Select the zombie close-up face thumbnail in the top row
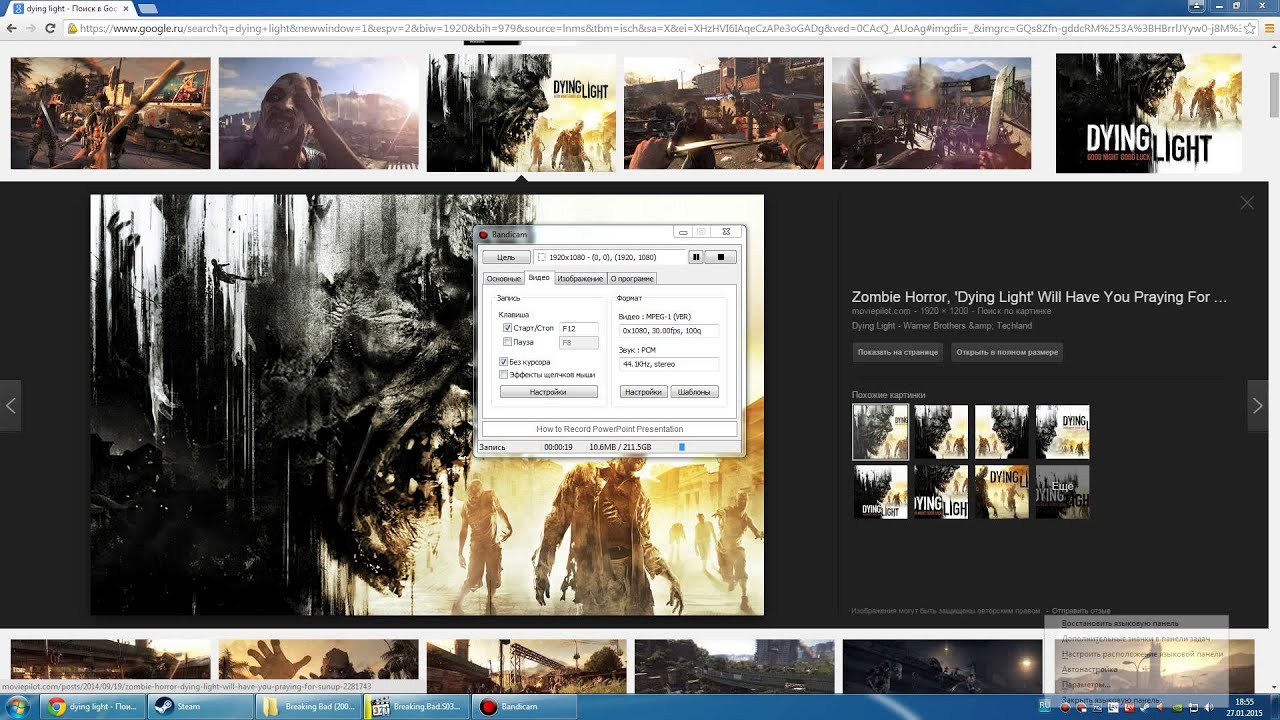The height and width of the screenshot is (720, 1280). click(318, 113)
